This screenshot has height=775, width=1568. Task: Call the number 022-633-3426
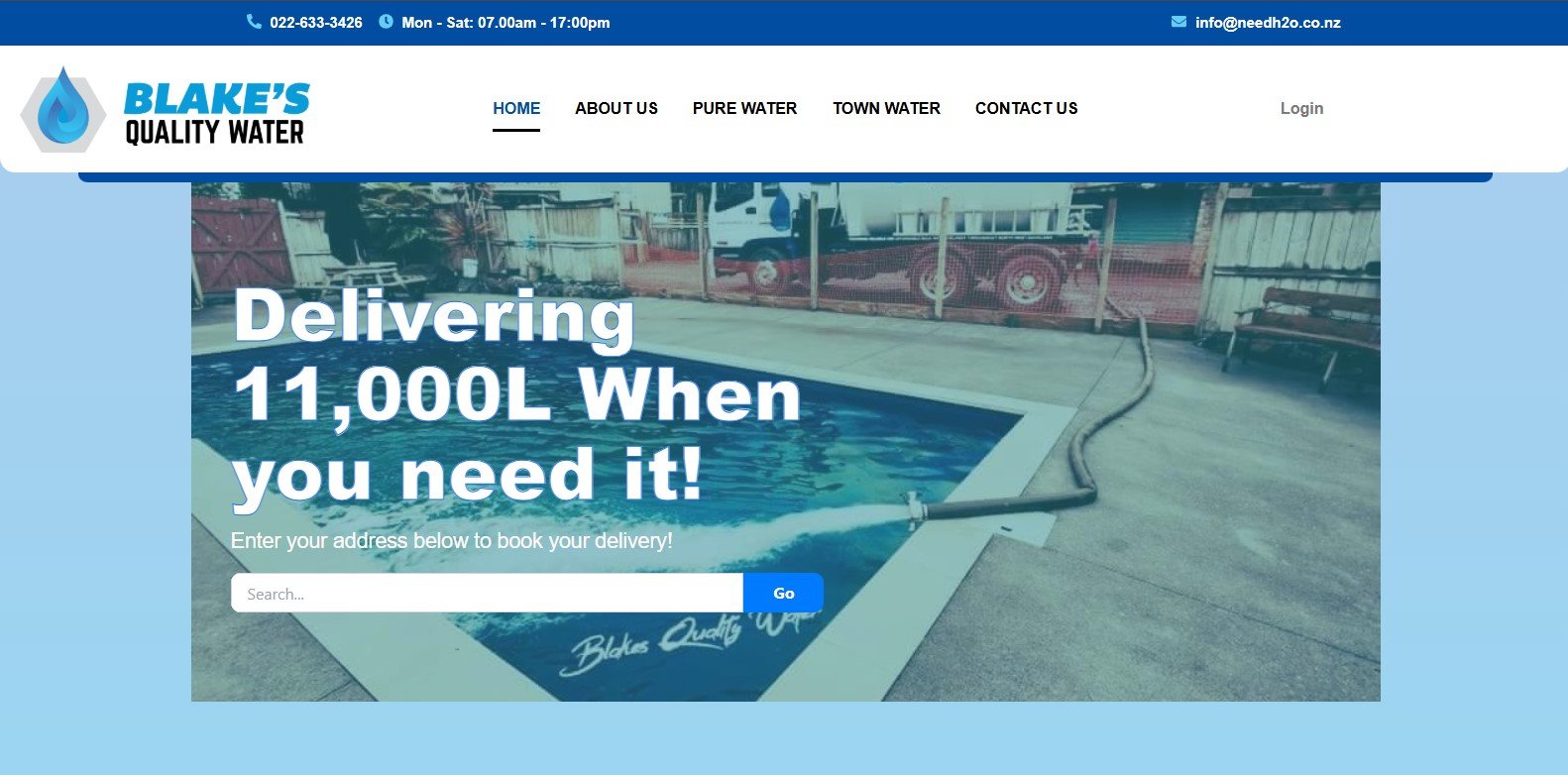click(x=316, y=22)
